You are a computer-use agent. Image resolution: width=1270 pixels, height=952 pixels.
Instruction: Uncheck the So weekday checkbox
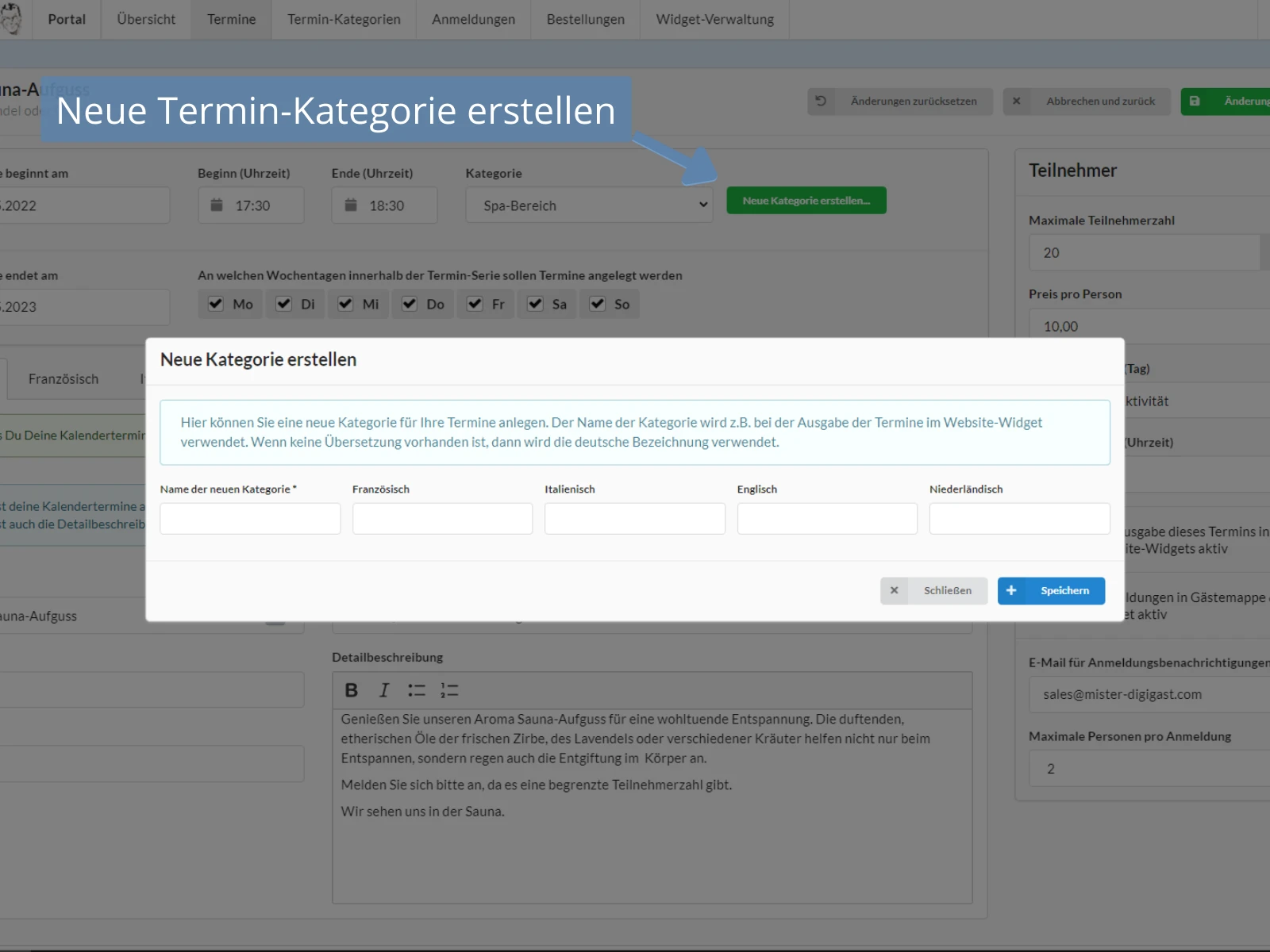click(x=596, y=304)
